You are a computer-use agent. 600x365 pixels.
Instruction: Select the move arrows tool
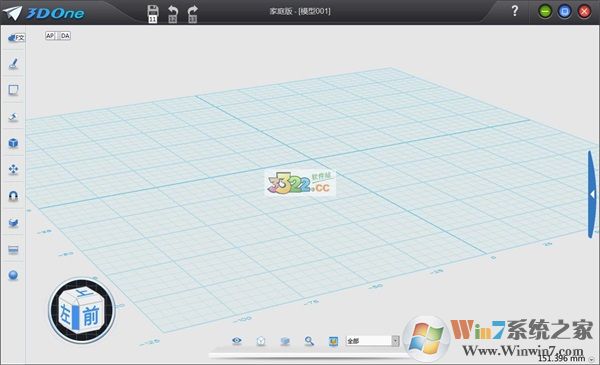[13, 169]
